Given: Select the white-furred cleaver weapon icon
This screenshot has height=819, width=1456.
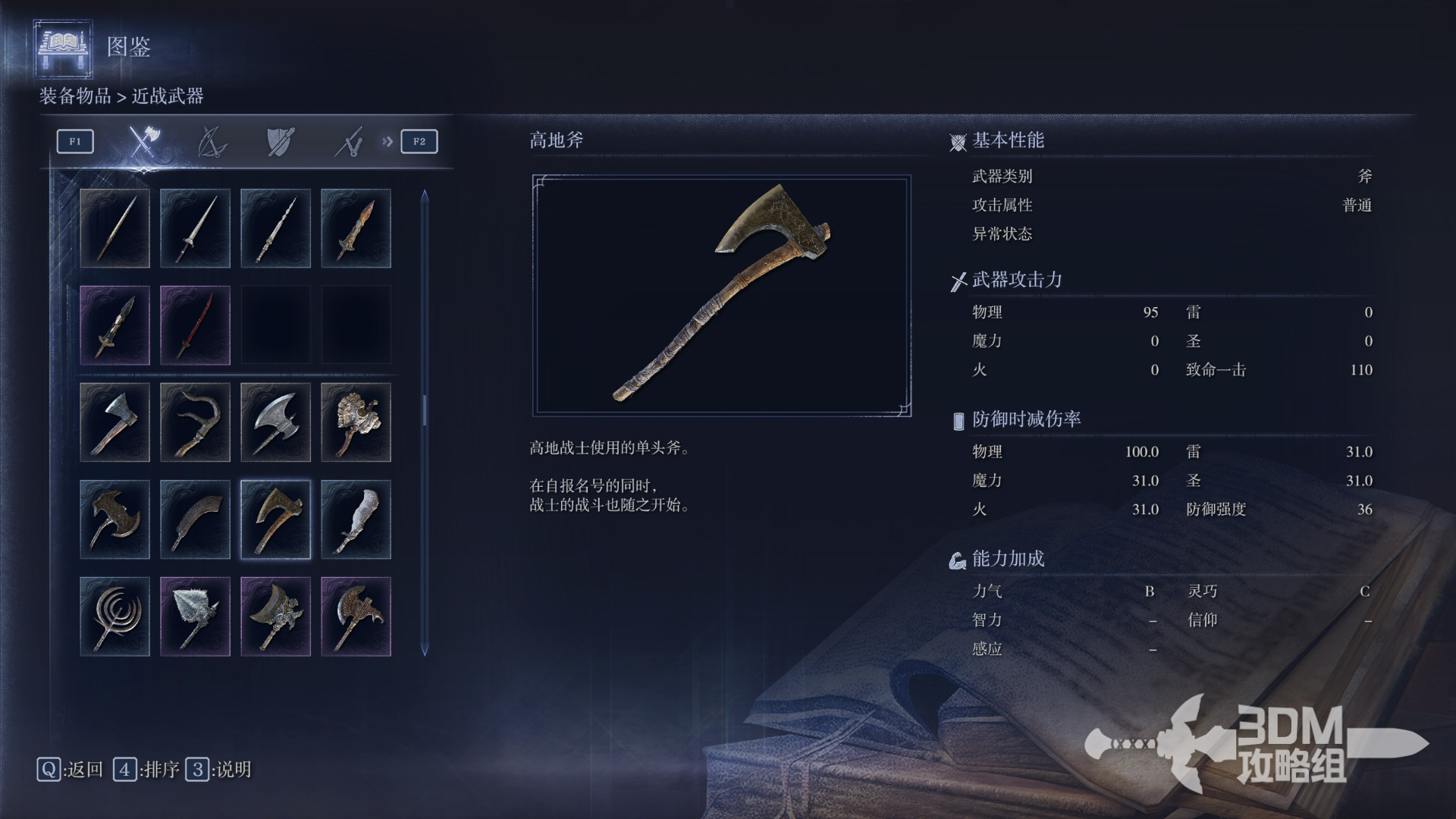Looking at the screenshot, I should pos(356,519).
